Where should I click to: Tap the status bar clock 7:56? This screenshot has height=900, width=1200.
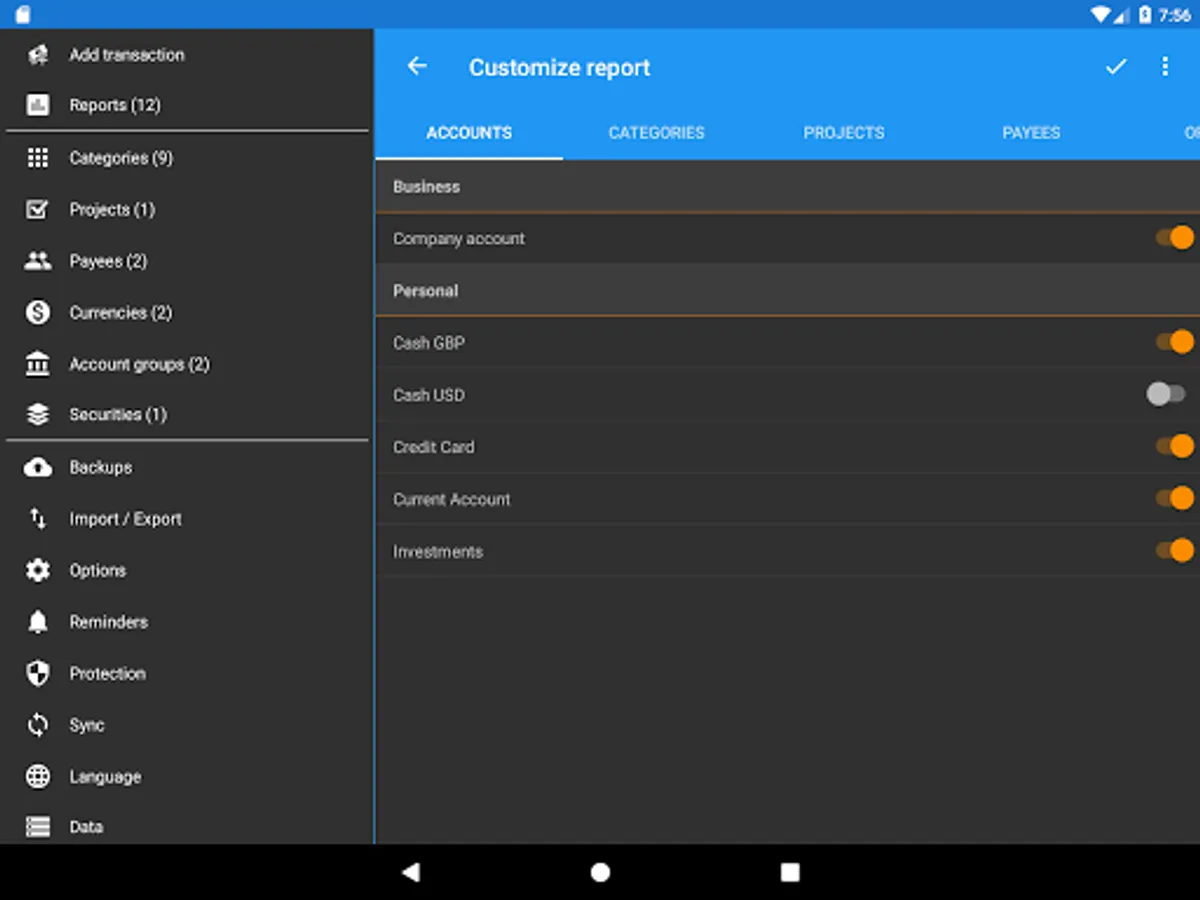1175,14
